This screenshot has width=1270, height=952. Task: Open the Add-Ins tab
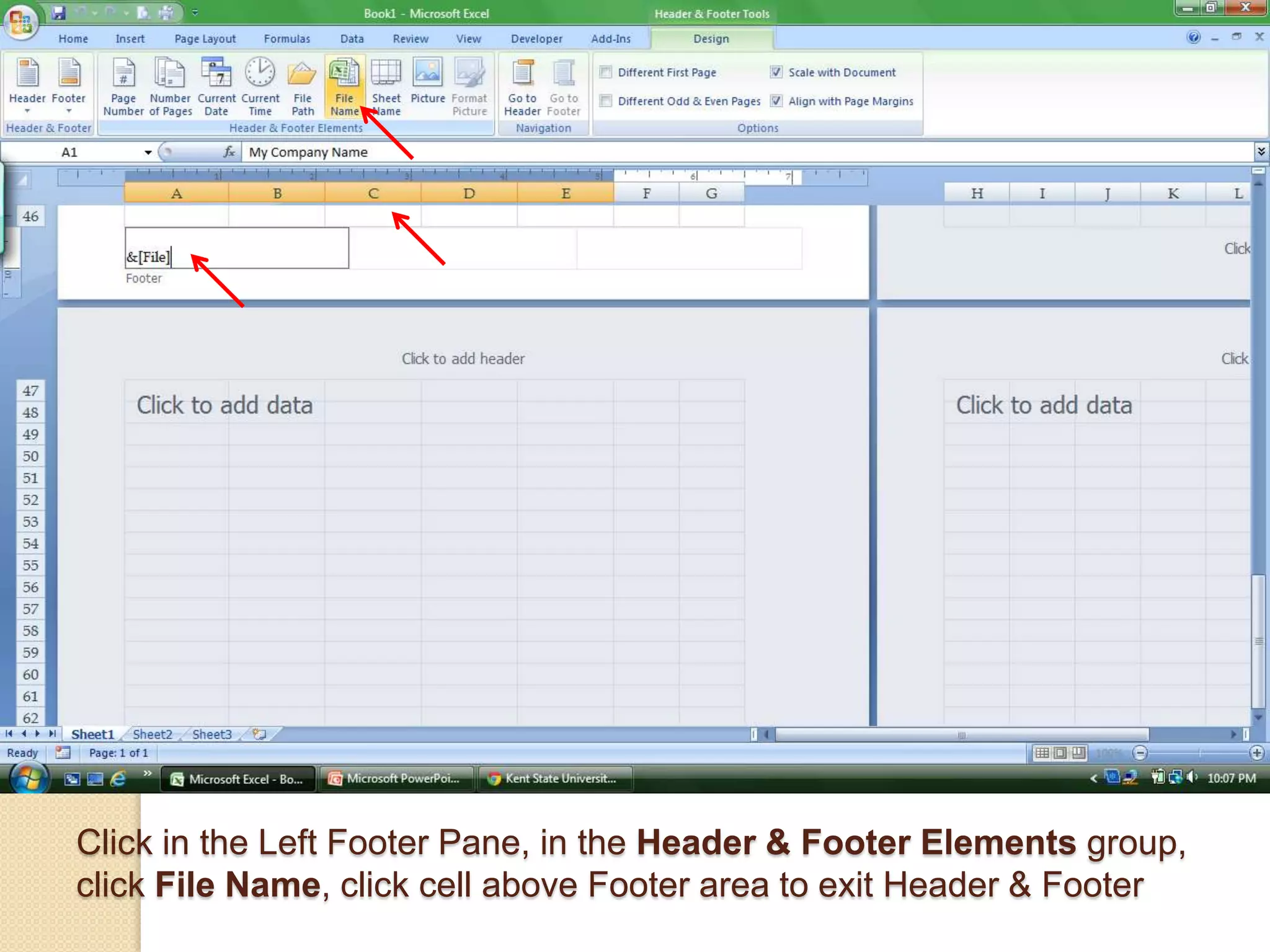tap(611, 38)
